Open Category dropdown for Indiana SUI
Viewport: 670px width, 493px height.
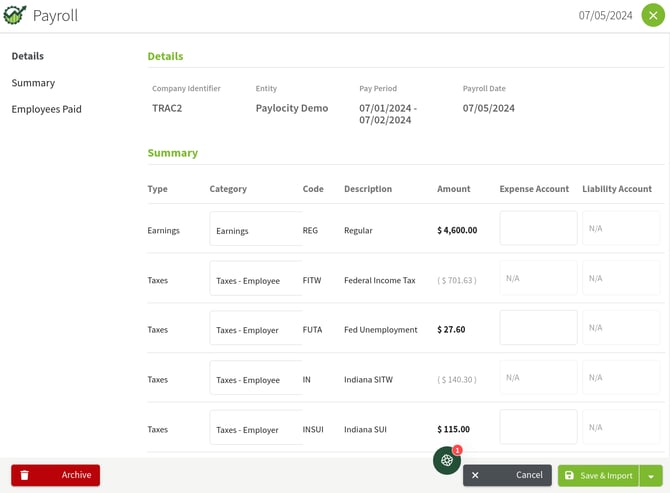click(255, 428)
